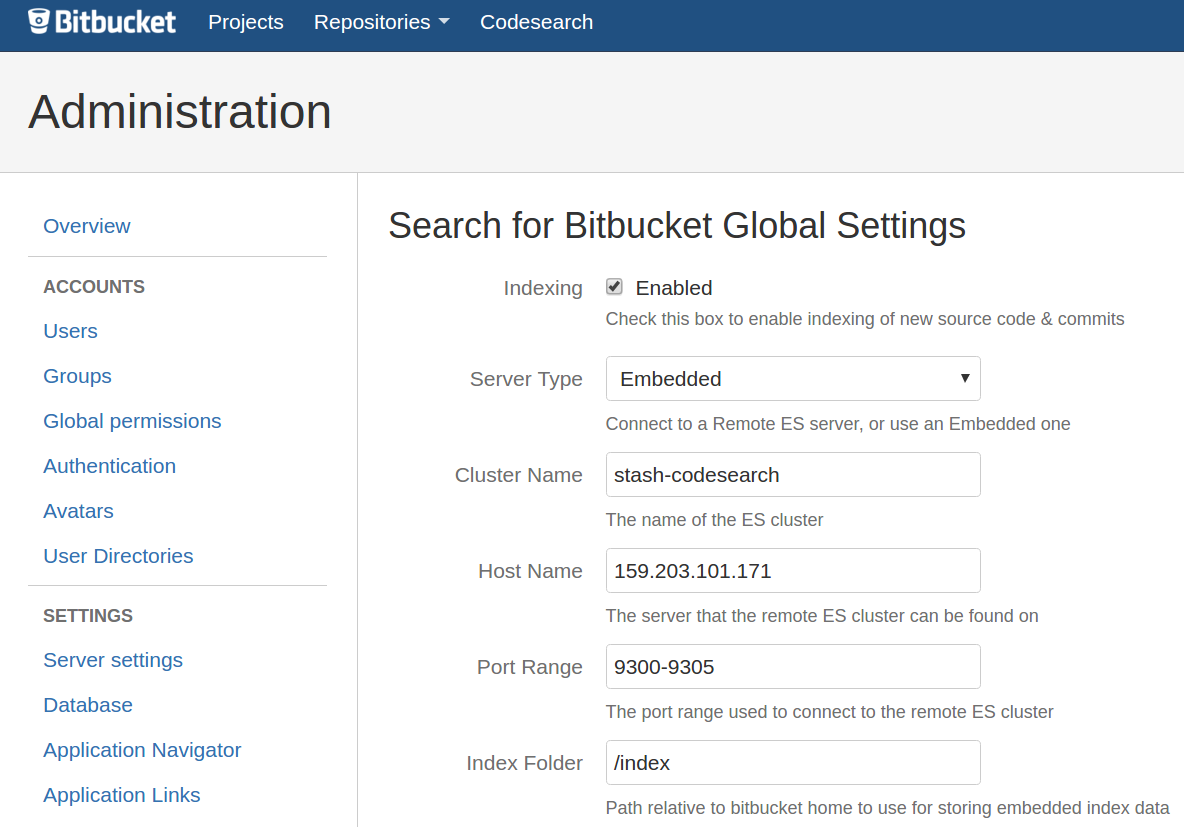Open the Authentication settings page
Image resolution: width=1184 pixels, height=827 pixels.
click(x=109, y=466)
